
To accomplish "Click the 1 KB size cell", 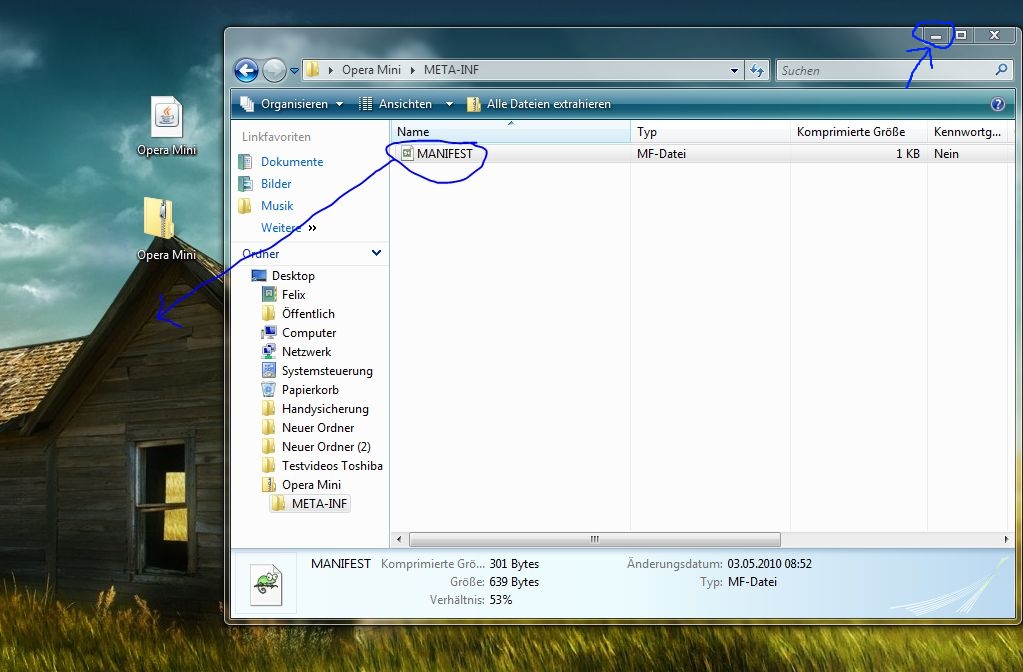I will tap(908, 154).
